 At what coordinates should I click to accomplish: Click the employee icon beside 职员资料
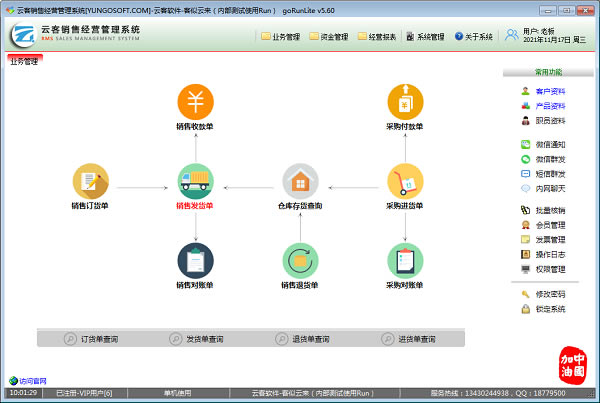click(x=526, y=121)
